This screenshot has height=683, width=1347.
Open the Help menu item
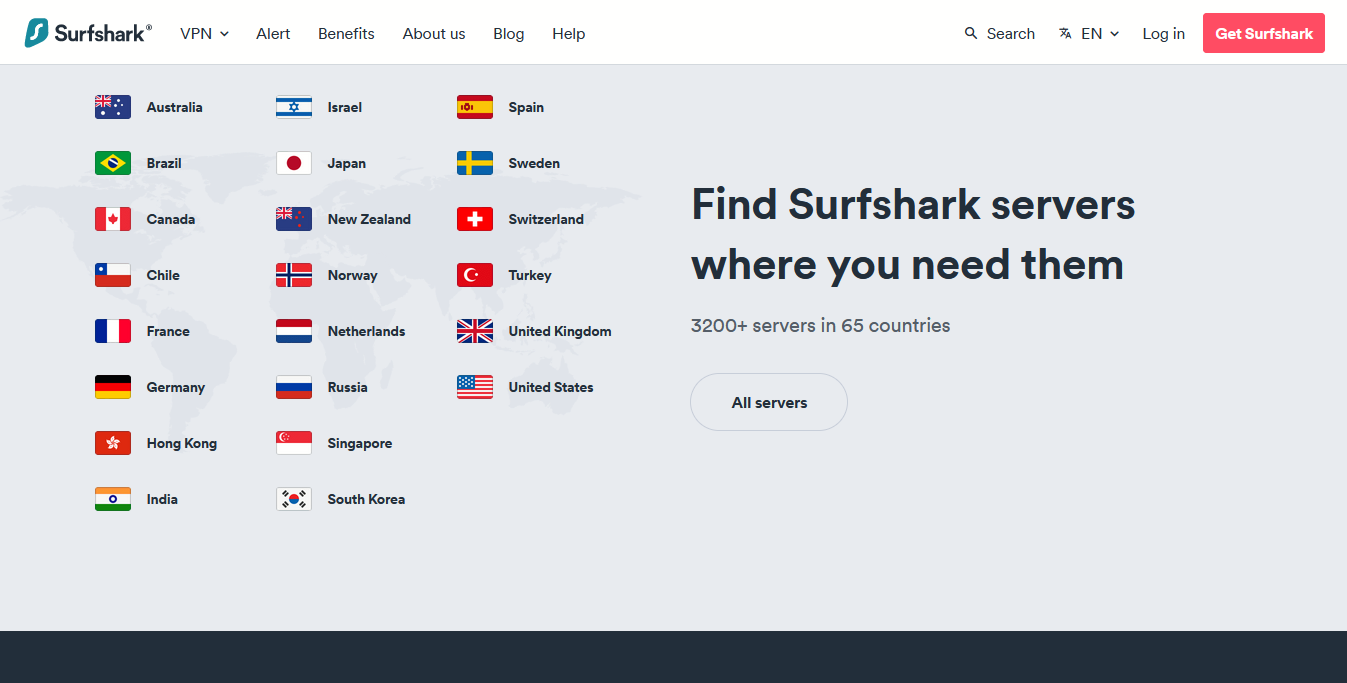568,34
